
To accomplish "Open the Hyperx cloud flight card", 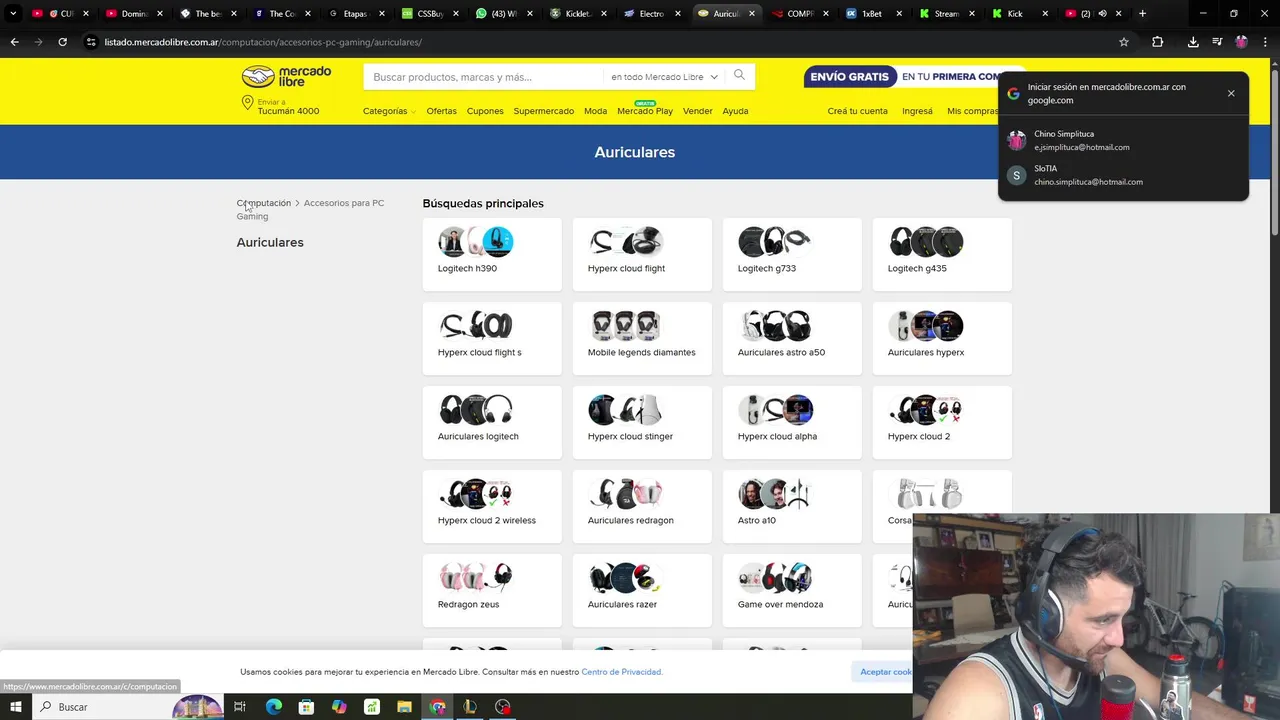I will tap(642, 254).
